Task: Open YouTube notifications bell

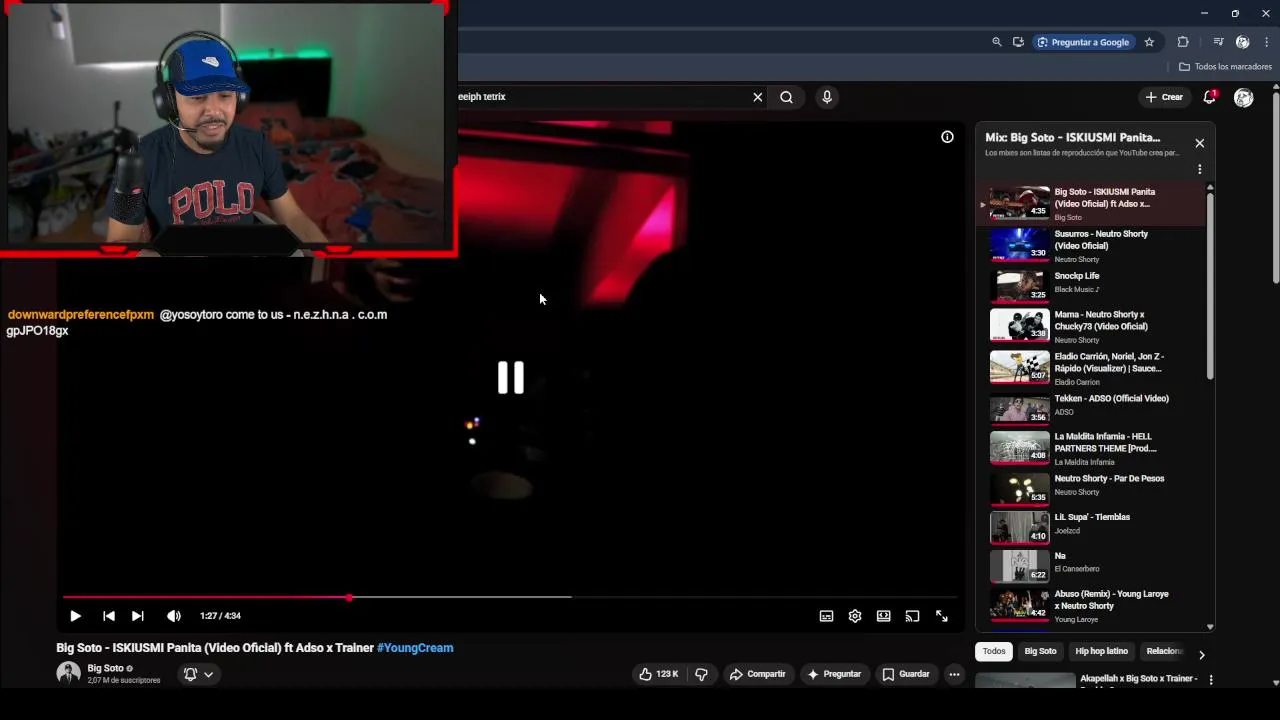Action: point(1209,97)
